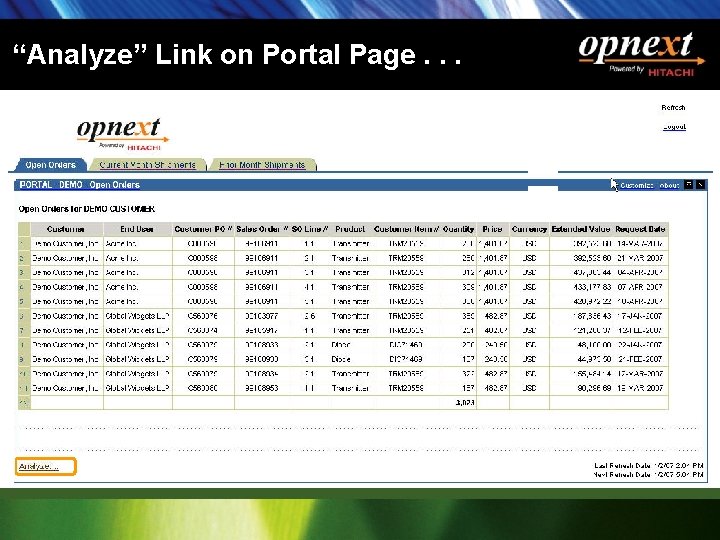
Task: Click the request date 15 MAR 2007
Action: pos(640,388)
